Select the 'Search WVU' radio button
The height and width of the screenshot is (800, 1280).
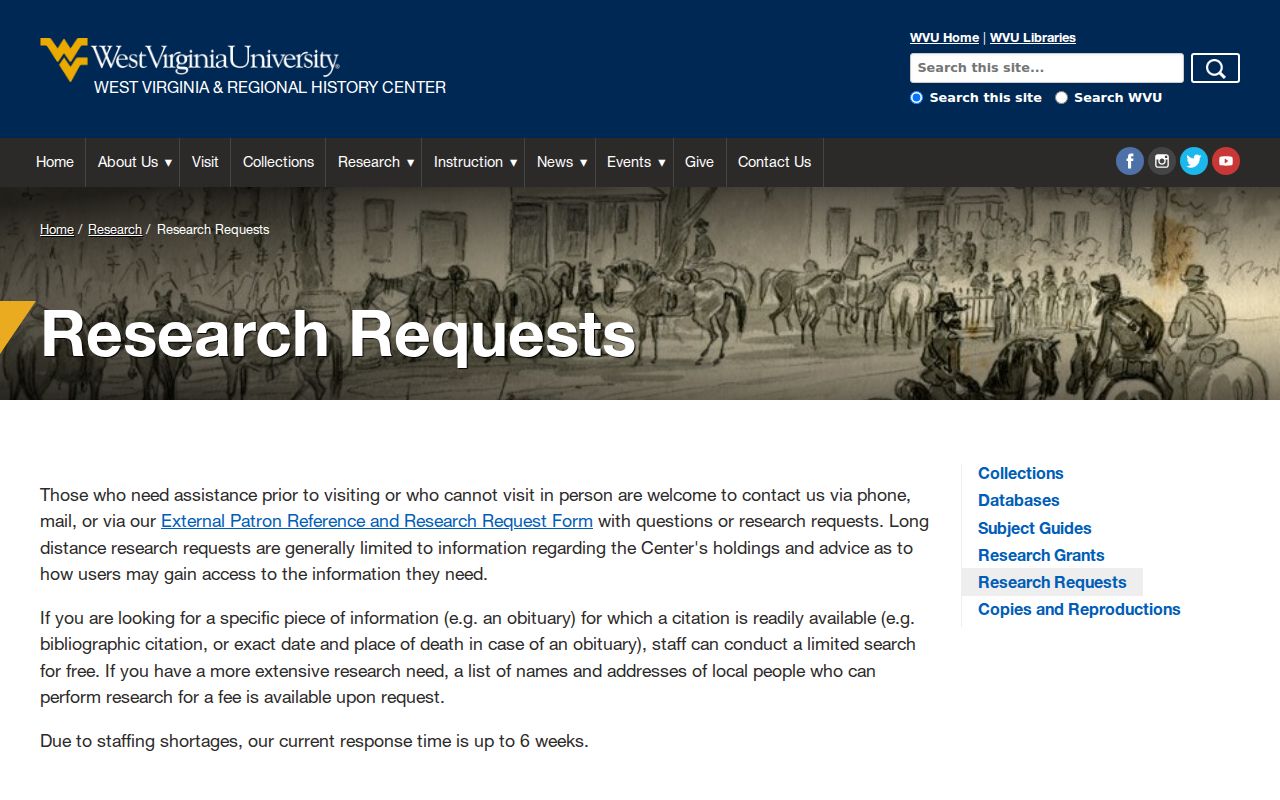1061,98
